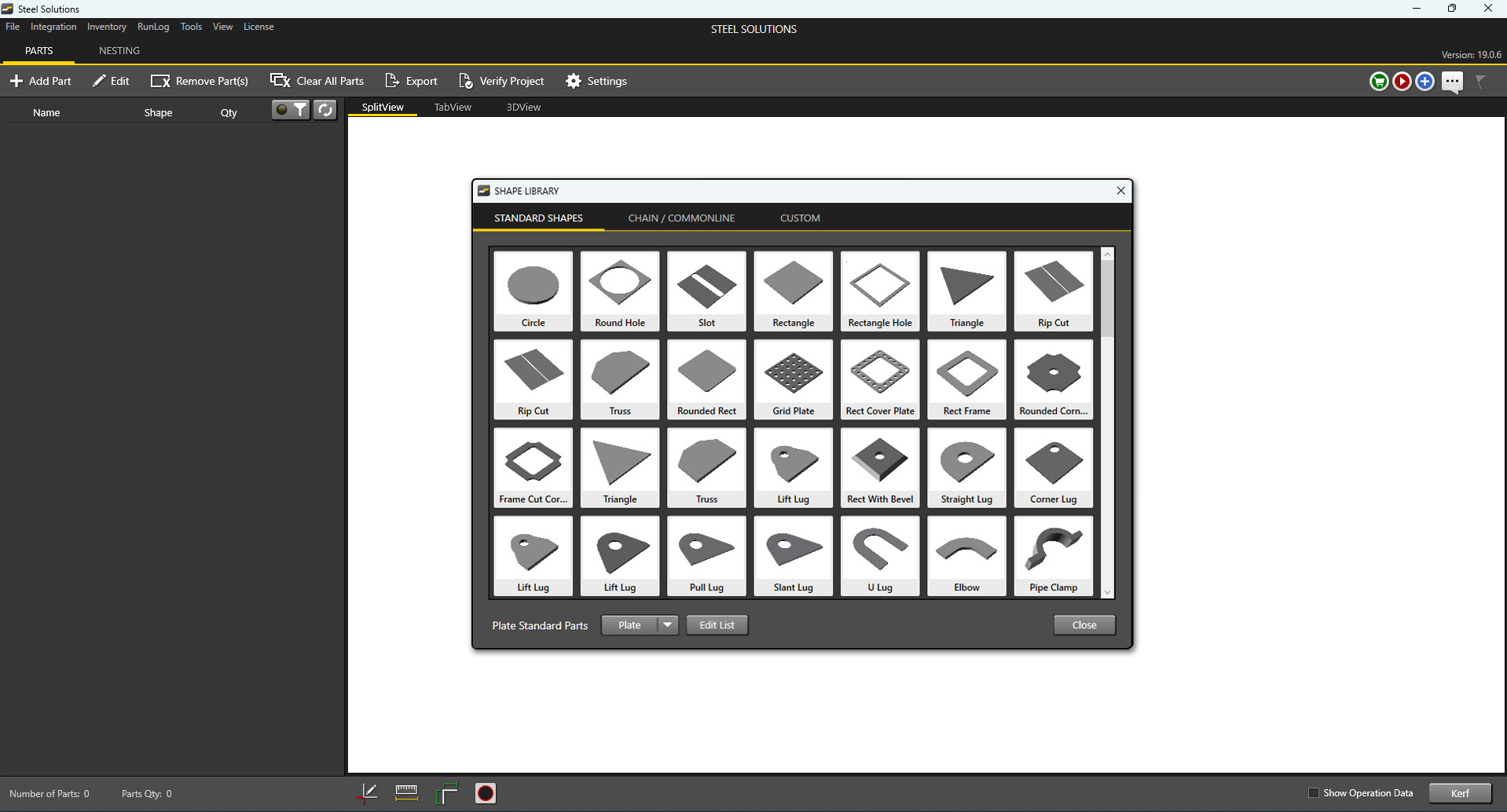
Task: Choose the Rectangle shape
Action: coord(794,291)
